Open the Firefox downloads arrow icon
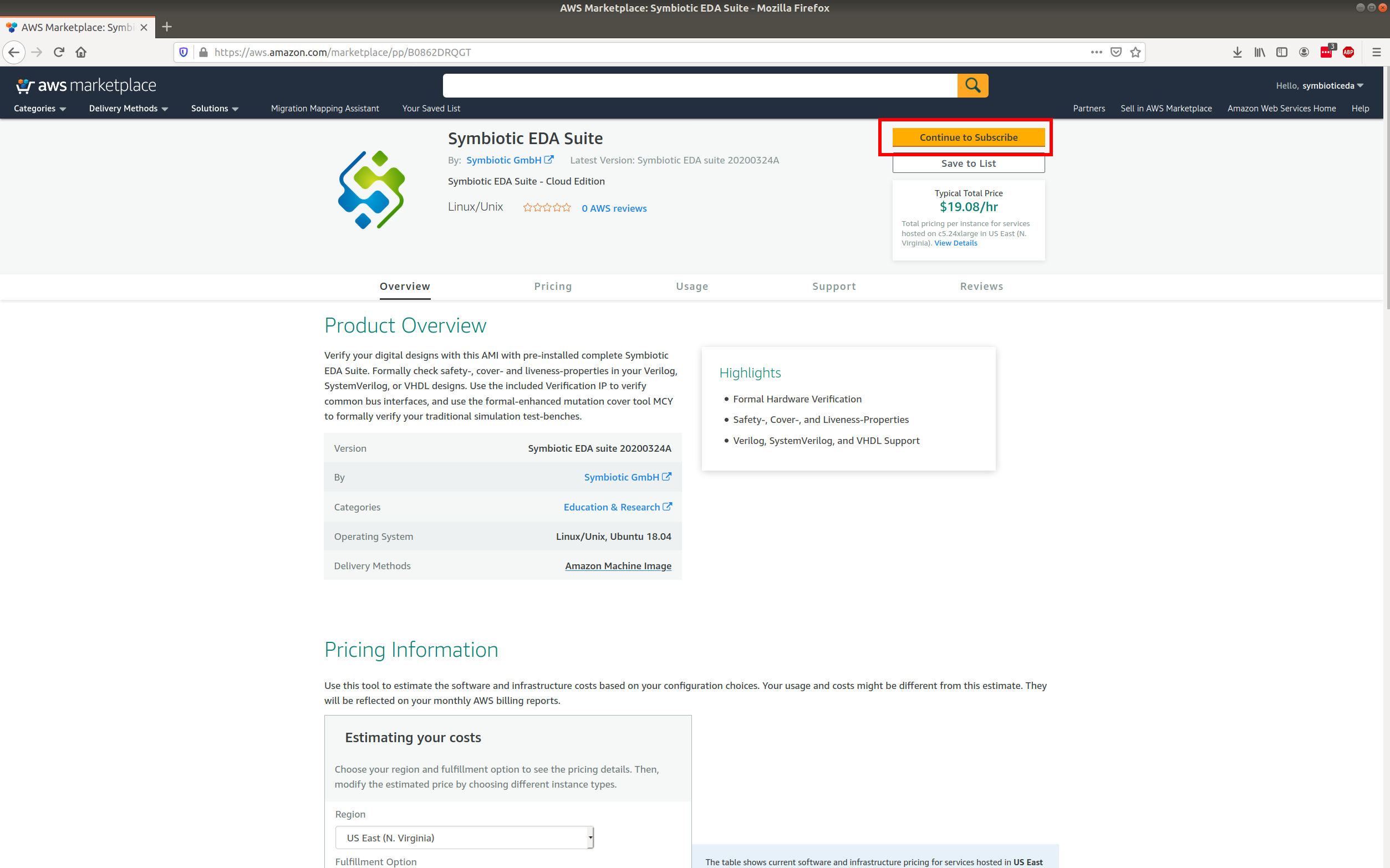 (x=1238, y=52)
